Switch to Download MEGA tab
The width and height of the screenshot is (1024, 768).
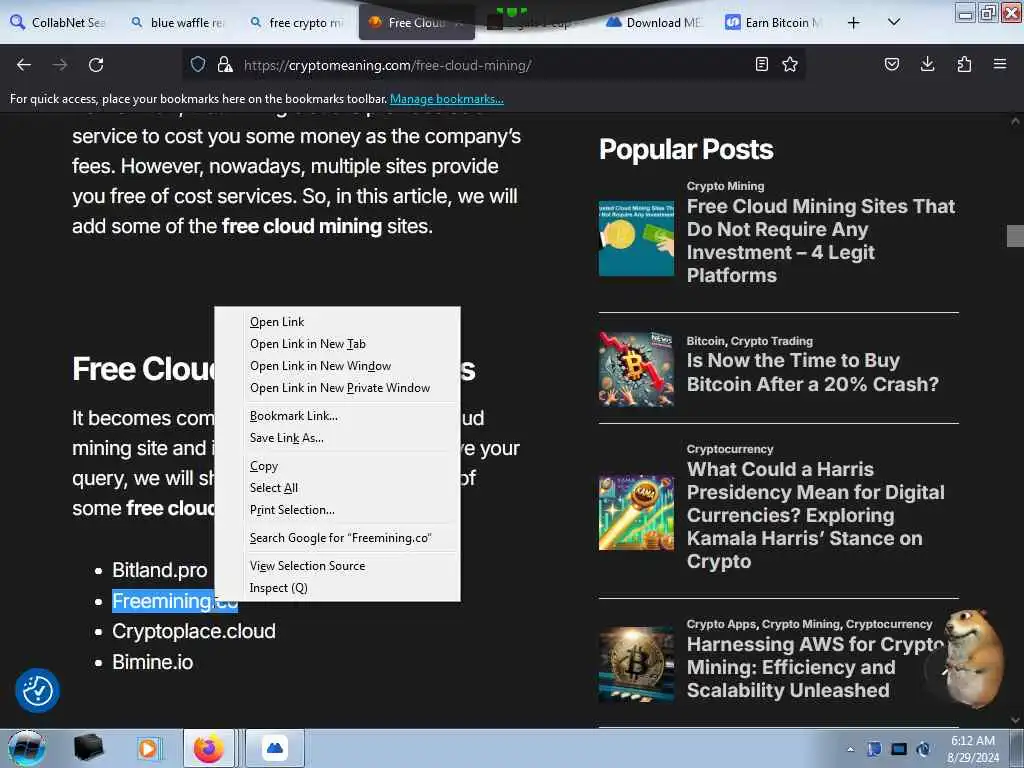(653, 23)
